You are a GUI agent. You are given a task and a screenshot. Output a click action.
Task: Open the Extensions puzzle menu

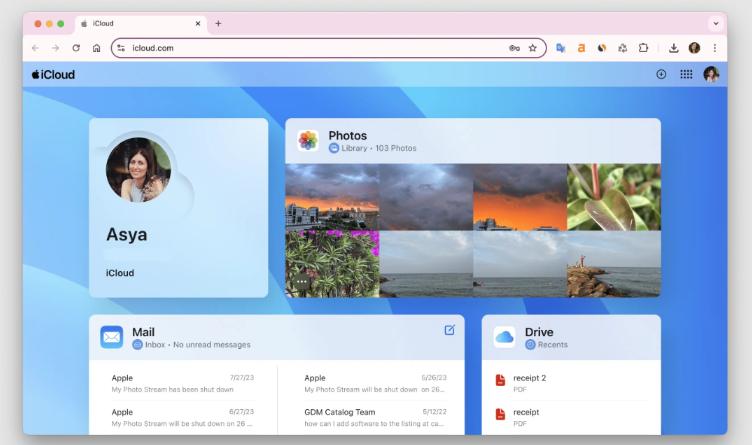pos(643,48)
